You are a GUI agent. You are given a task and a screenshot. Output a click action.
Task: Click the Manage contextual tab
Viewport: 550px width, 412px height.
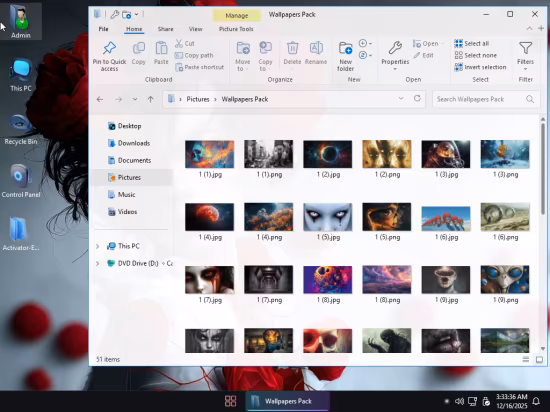pyautogui.click(x=237, y=15)
